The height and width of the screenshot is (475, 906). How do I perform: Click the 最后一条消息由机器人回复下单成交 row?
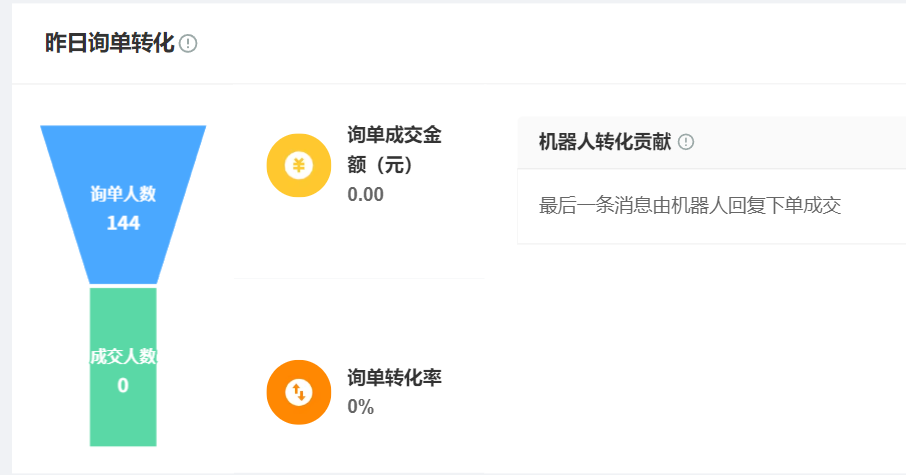pos(712,206)
